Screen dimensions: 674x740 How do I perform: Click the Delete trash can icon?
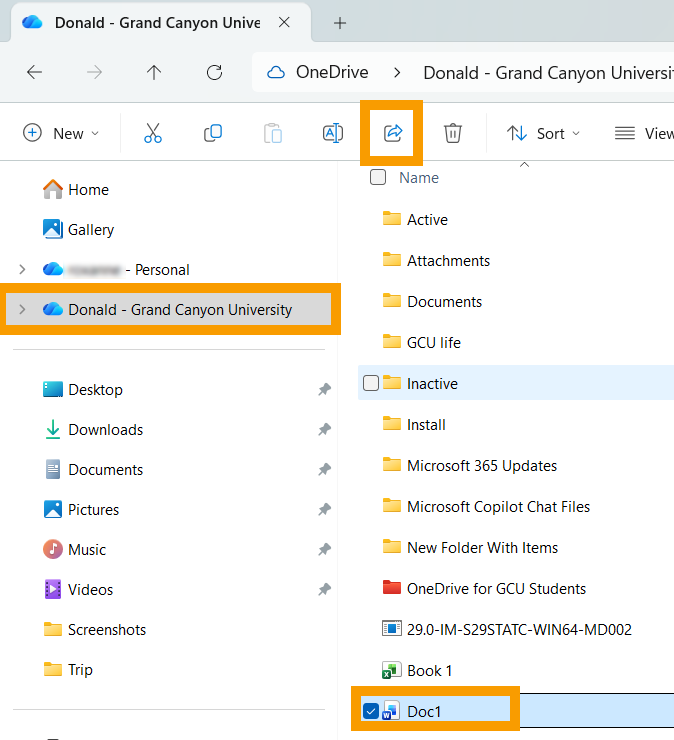click(x=453, y=133)
